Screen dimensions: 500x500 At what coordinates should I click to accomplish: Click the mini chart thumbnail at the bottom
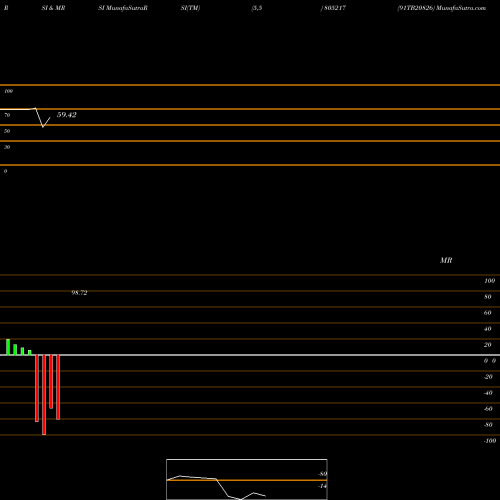[247, 479]
